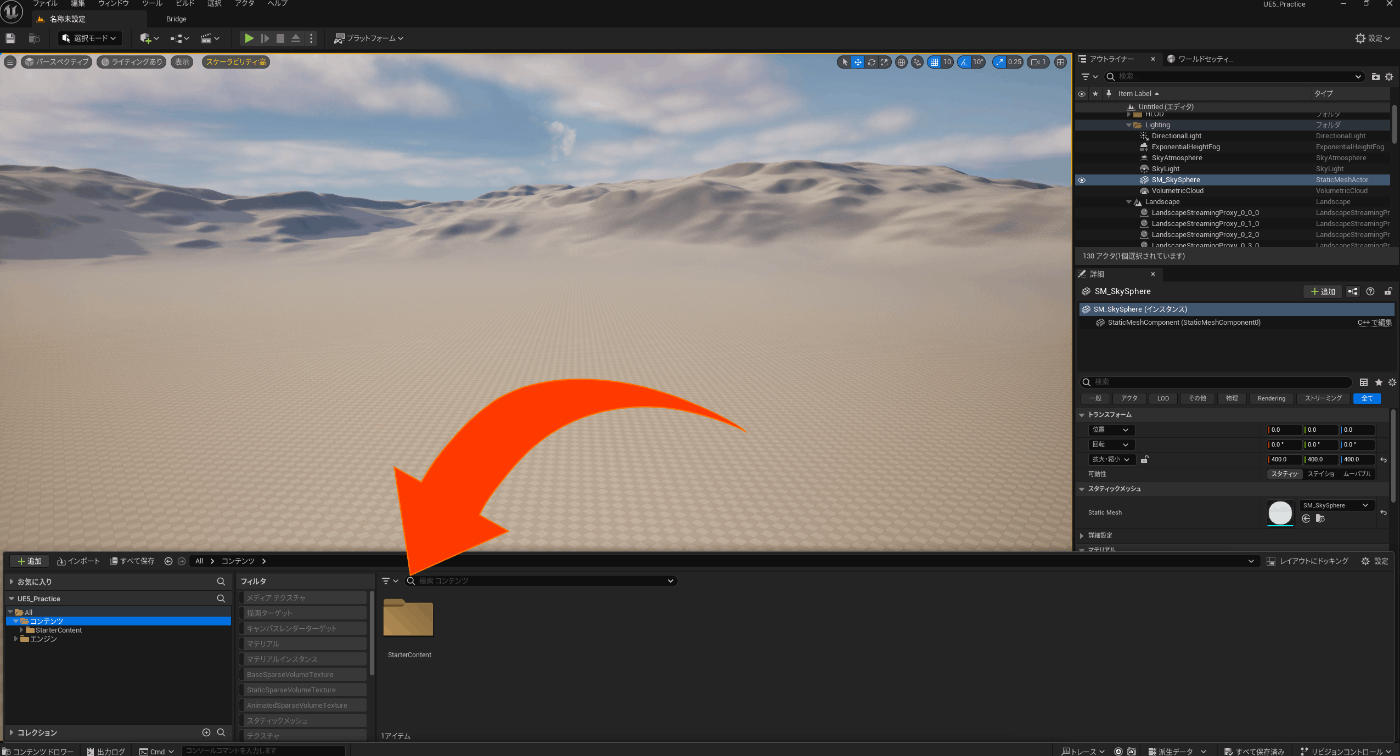Click the content browser search field
The image size is (1400, 756).
tap(541, 581)
